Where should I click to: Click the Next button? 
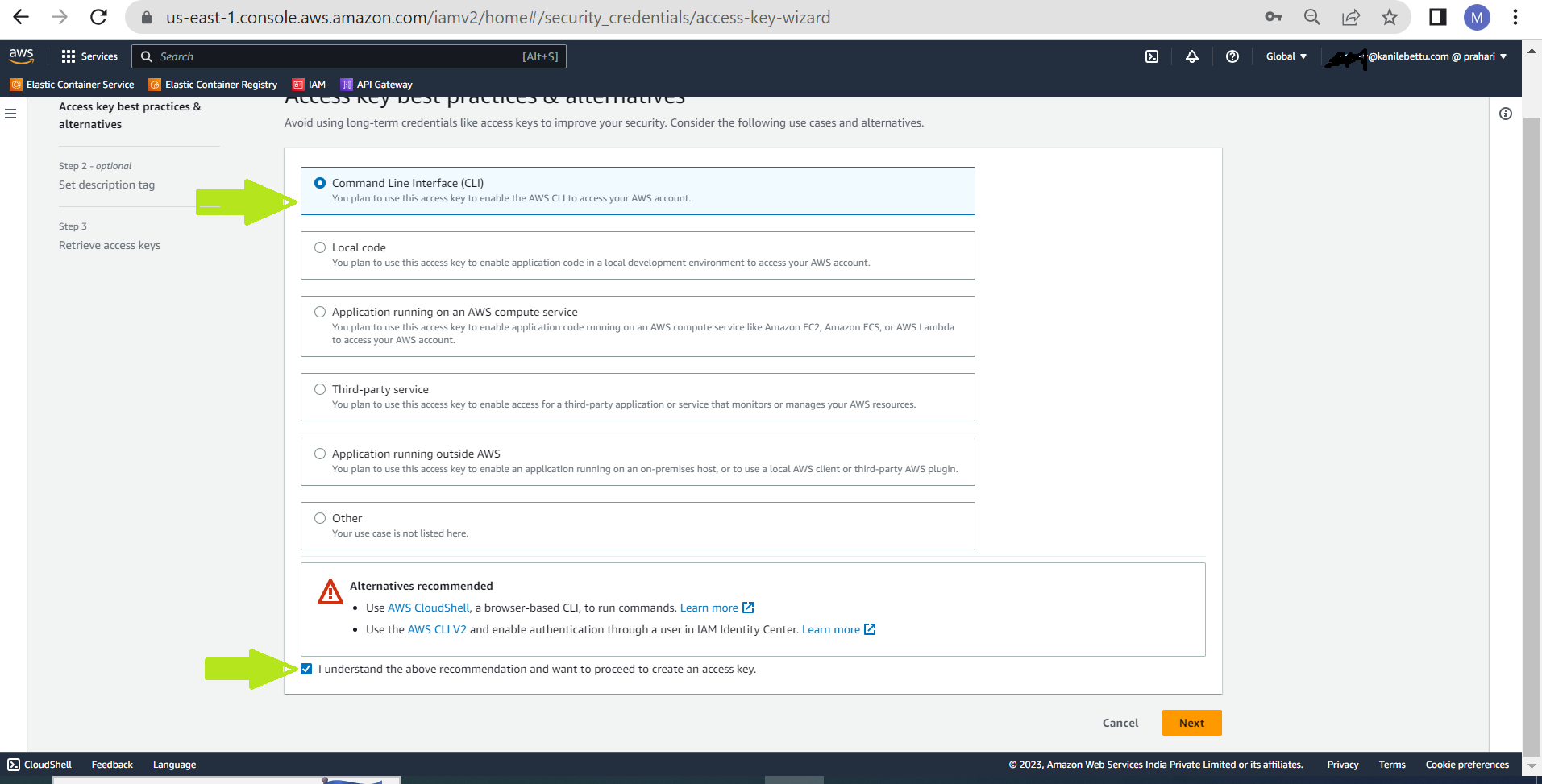(x=1191, y=723)
